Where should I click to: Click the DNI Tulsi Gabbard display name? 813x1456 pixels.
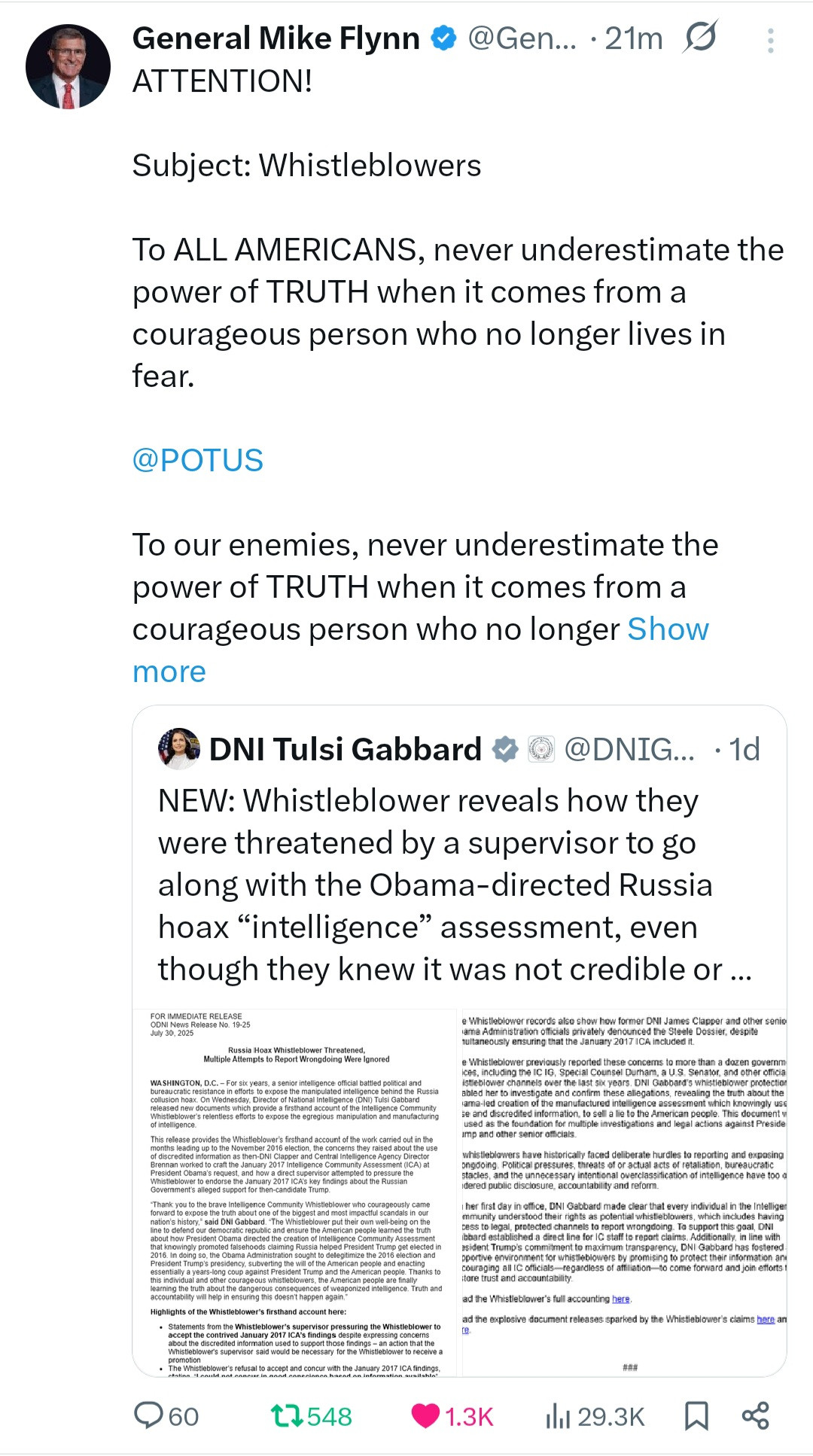pyautogui.click(x=345, y=749)
